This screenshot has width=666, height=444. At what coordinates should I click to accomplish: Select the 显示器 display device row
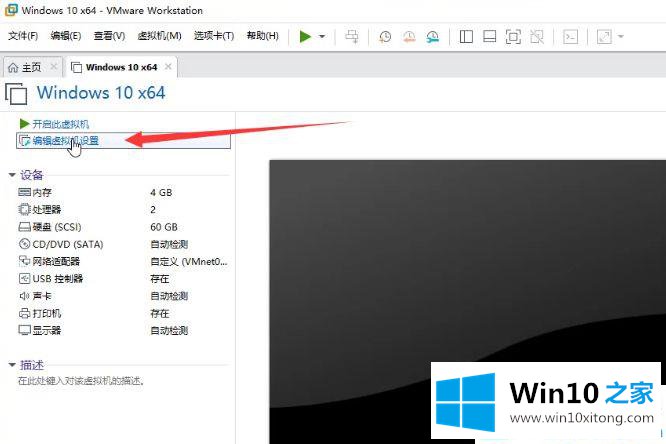coord(123,330)
